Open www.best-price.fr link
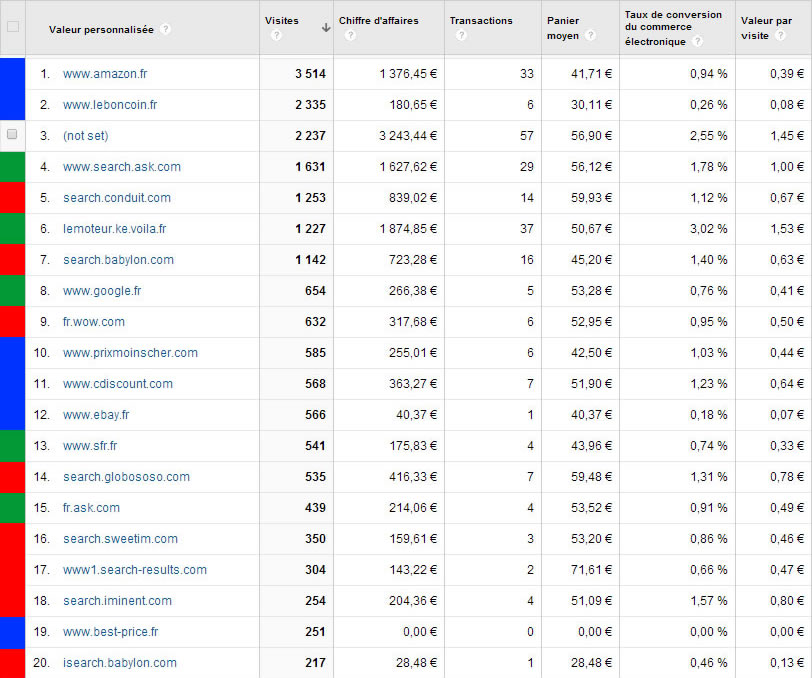The width and height of the screenshot is (812, 678). [110, 632]
